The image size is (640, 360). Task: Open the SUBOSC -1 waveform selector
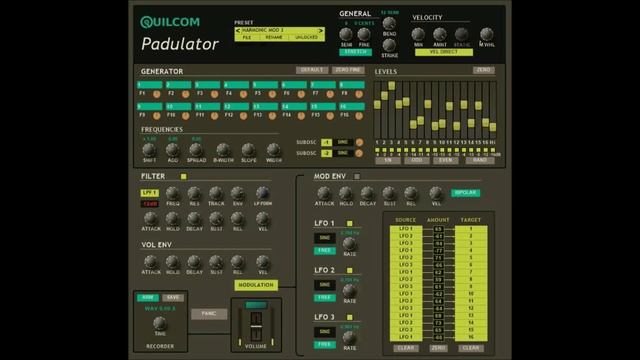(343, 142)
